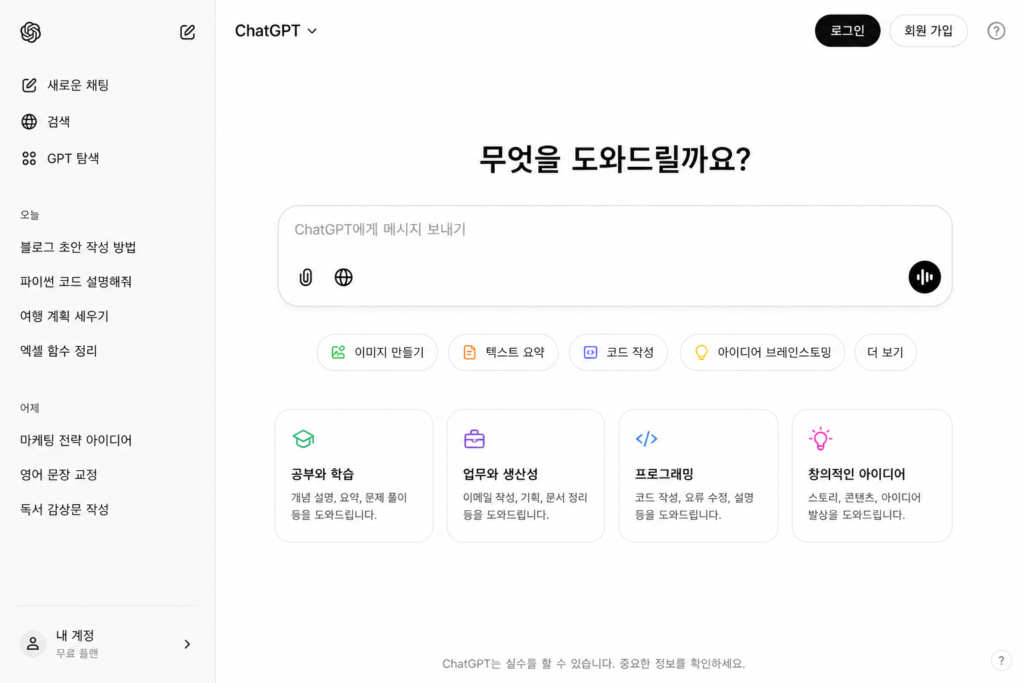The width and height of the screenshot is (1024, 683).
Task: Click the bulb icon in 아이디어 브레인스토밍
Action: click(x=701, y=353)
